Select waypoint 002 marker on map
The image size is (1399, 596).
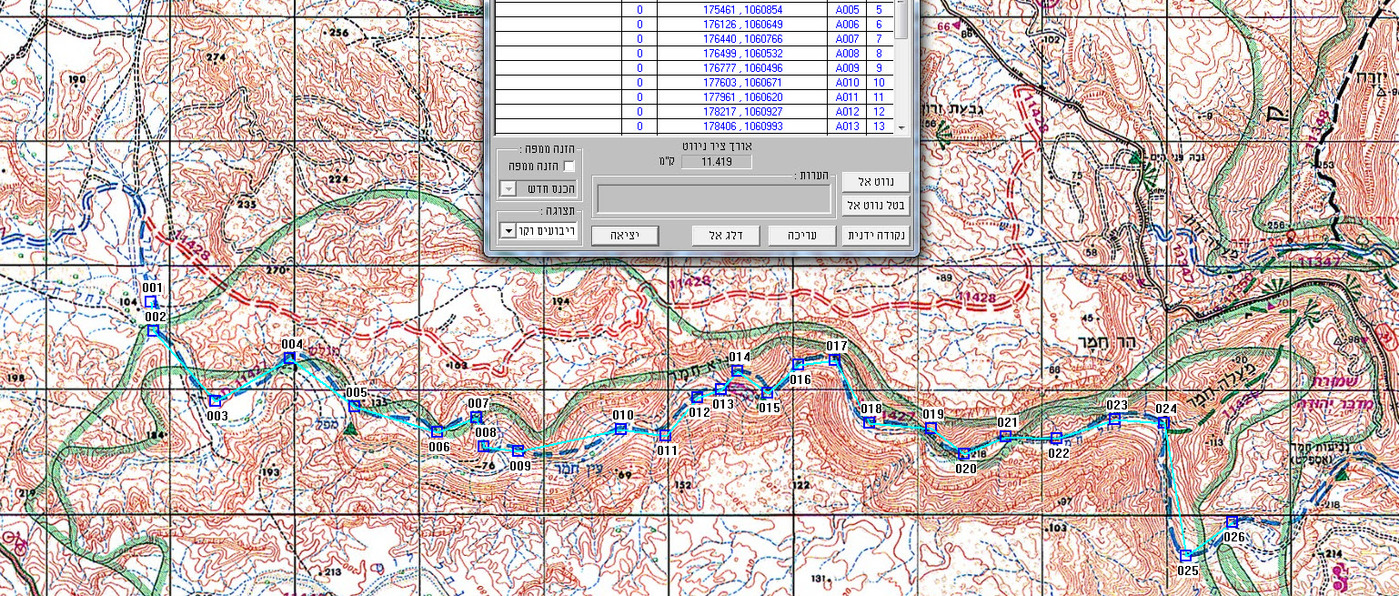tap(153, 330)
